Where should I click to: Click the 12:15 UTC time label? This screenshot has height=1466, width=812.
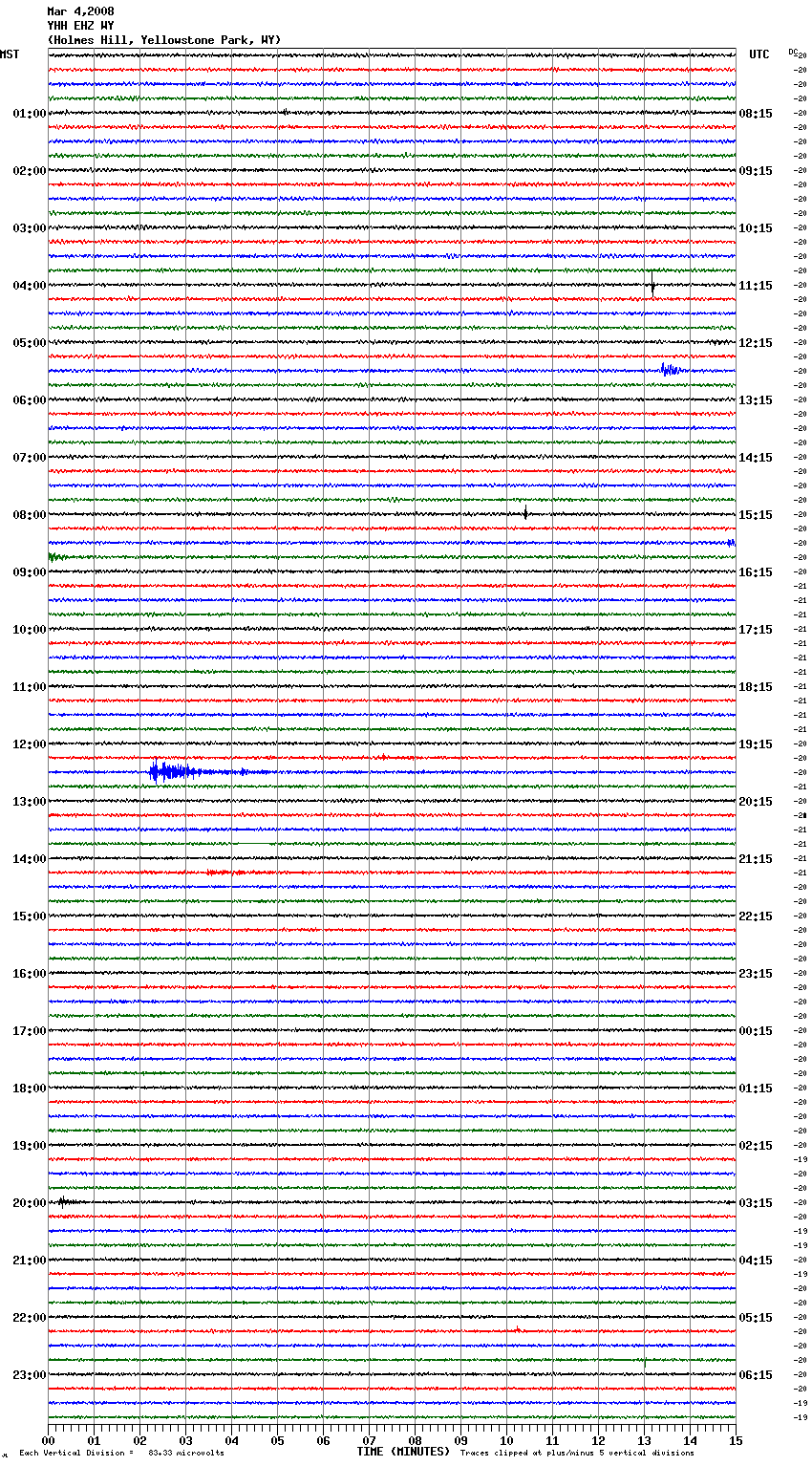756,343
